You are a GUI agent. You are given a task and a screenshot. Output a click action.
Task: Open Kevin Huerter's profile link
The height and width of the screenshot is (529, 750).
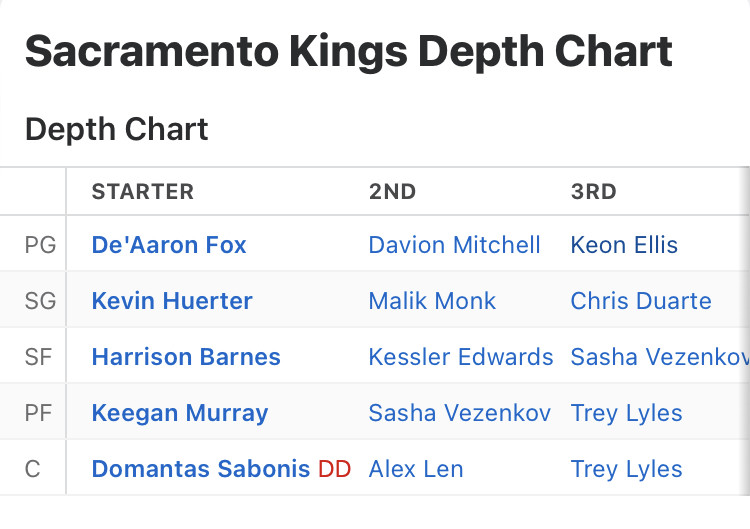(x=172, y=301)
